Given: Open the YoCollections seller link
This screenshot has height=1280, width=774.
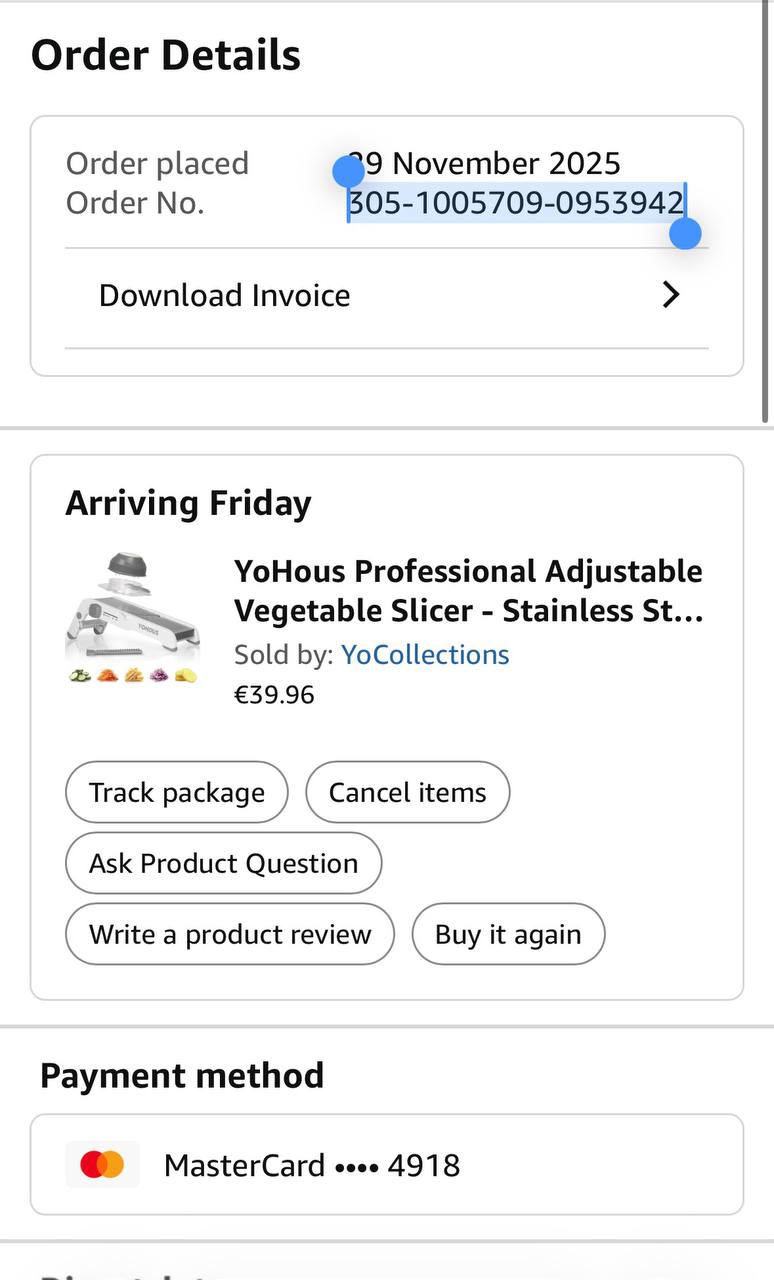Looking at the screenshot, I should click(x=425, y=655).
